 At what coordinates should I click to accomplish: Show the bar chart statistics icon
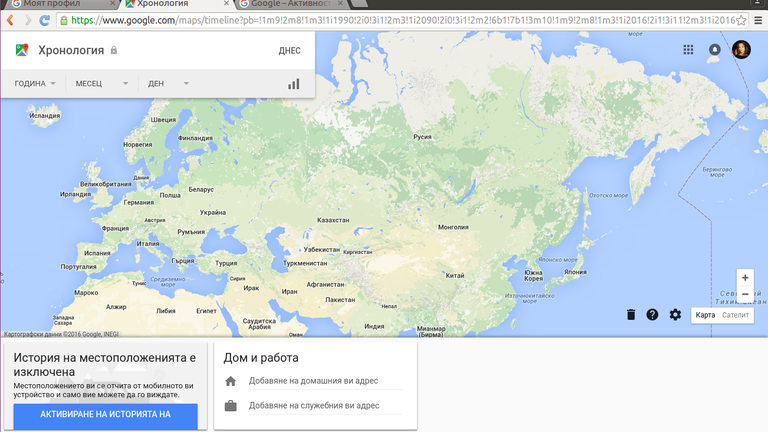(293, 84)
